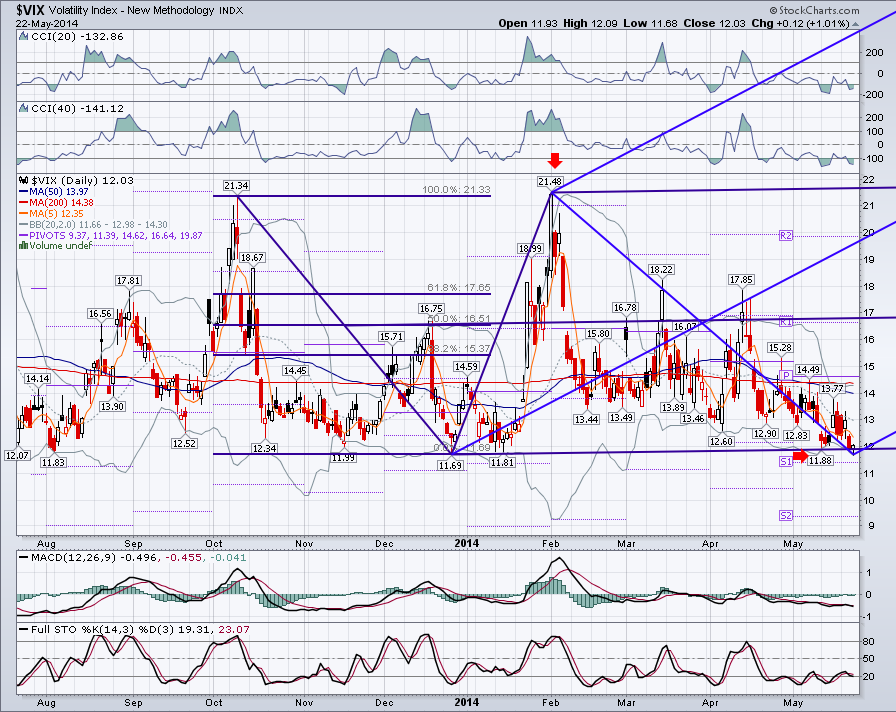Click the 21.34 October peak label
Screen dimensions: 896x712
tap(236, 186)
